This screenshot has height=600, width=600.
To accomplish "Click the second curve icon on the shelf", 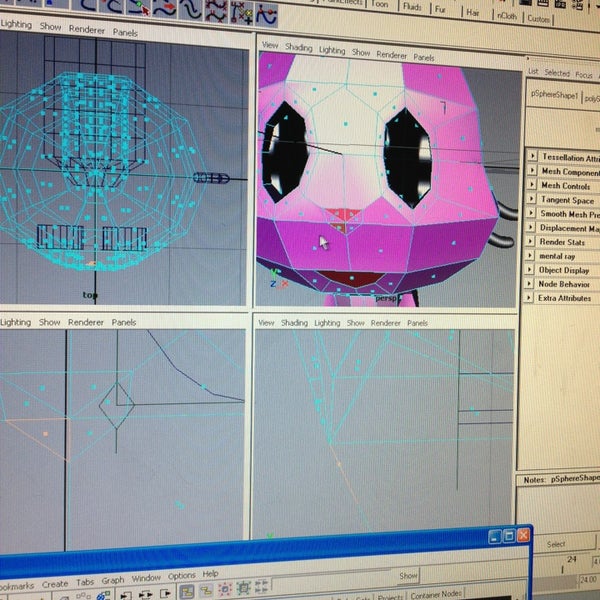I will tap(112, 6).
